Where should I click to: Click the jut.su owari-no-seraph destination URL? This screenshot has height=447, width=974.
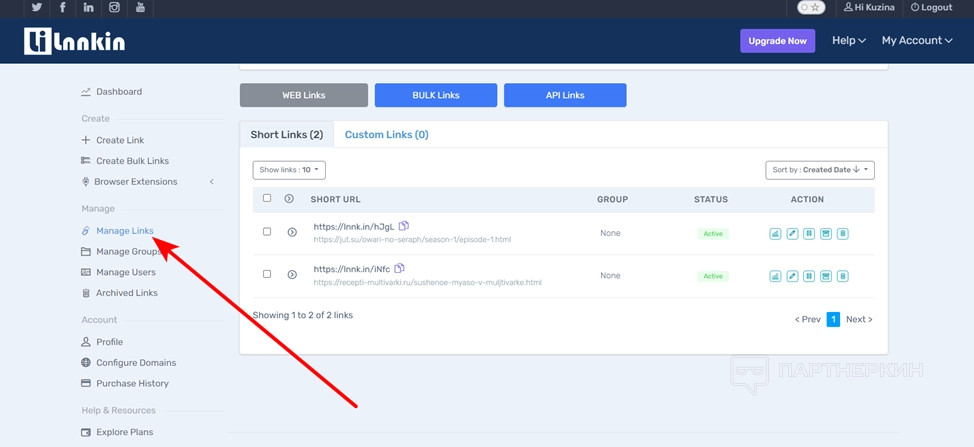pos(412,240)
